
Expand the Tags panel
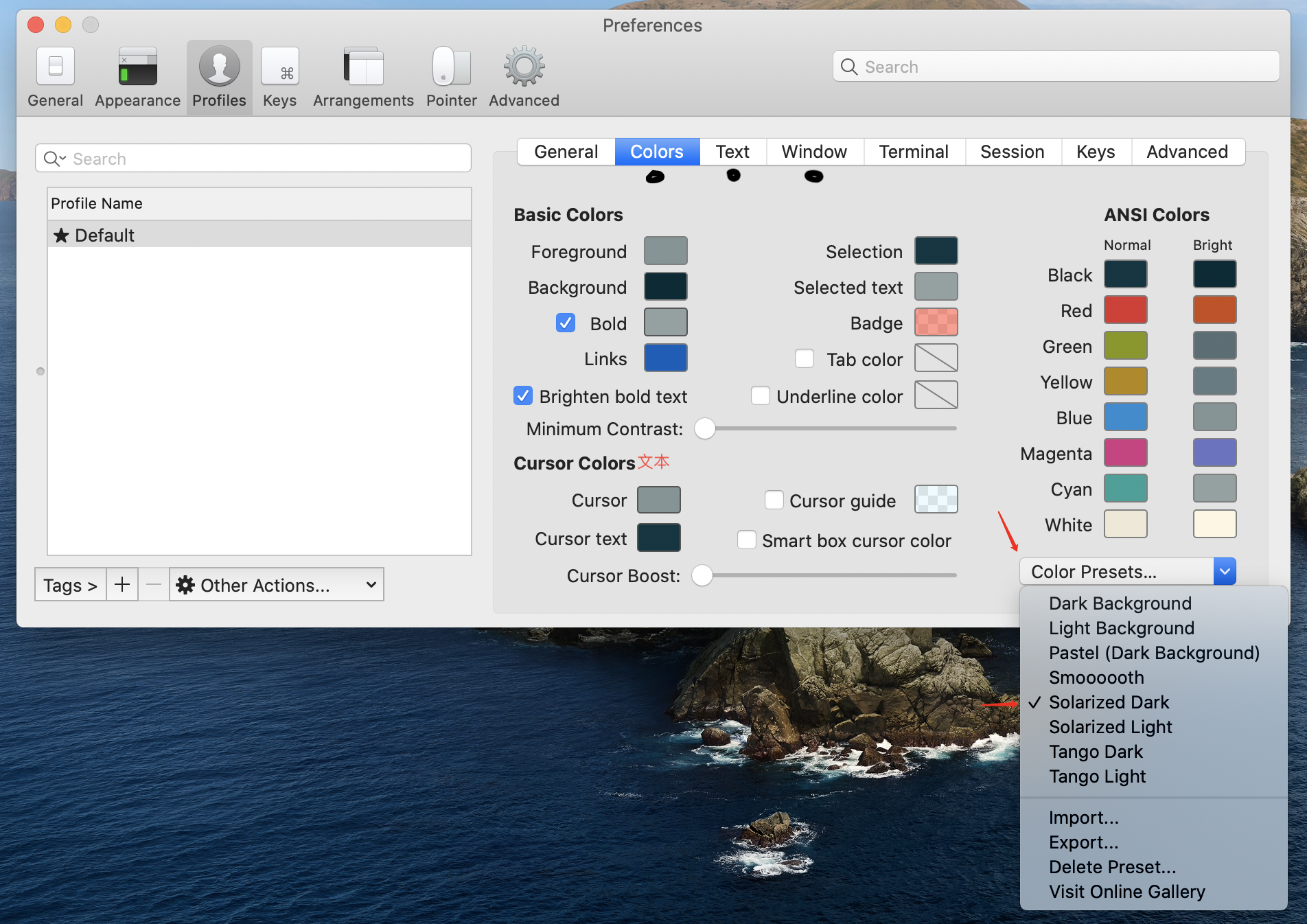point(71,585)
